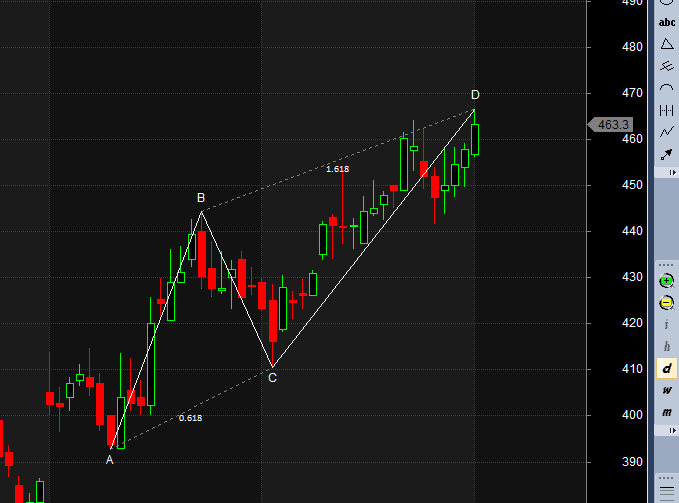Select the zigzag polyline tool
Image resolution: width=679 pixels, height=503 pixels.
point(666,132)
